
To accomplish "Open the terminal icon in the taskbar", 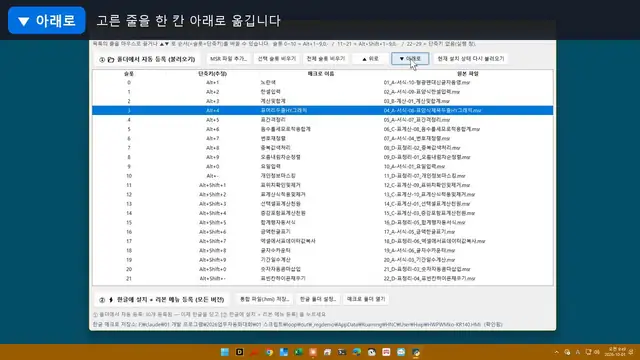I will [x=342, y=352].
